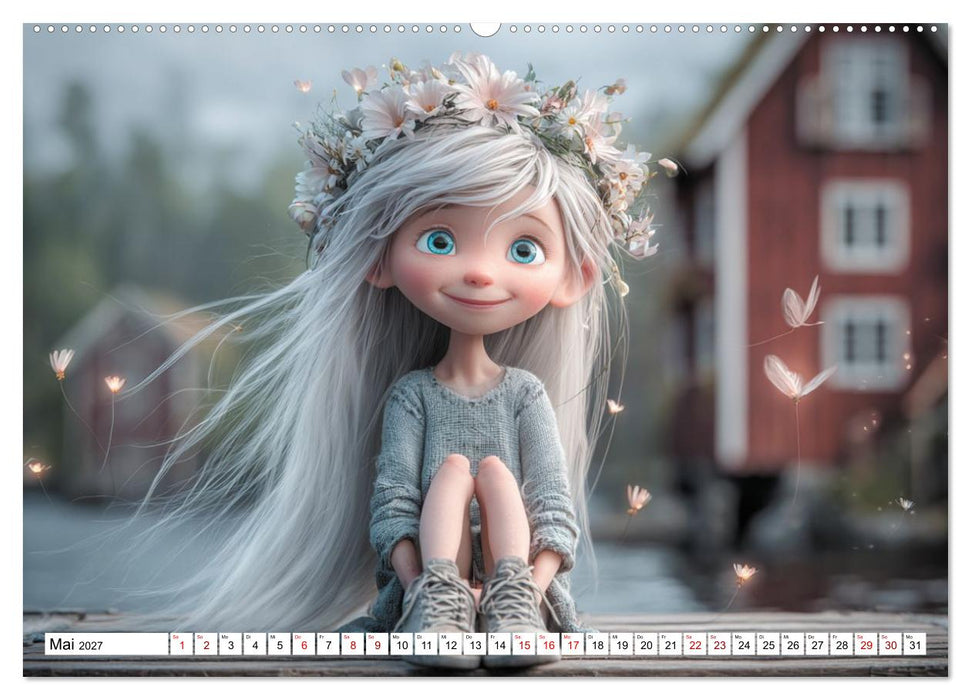Screen dimensions: 971x700
Task: Select red day 15 cell
Action: (524, 644)
